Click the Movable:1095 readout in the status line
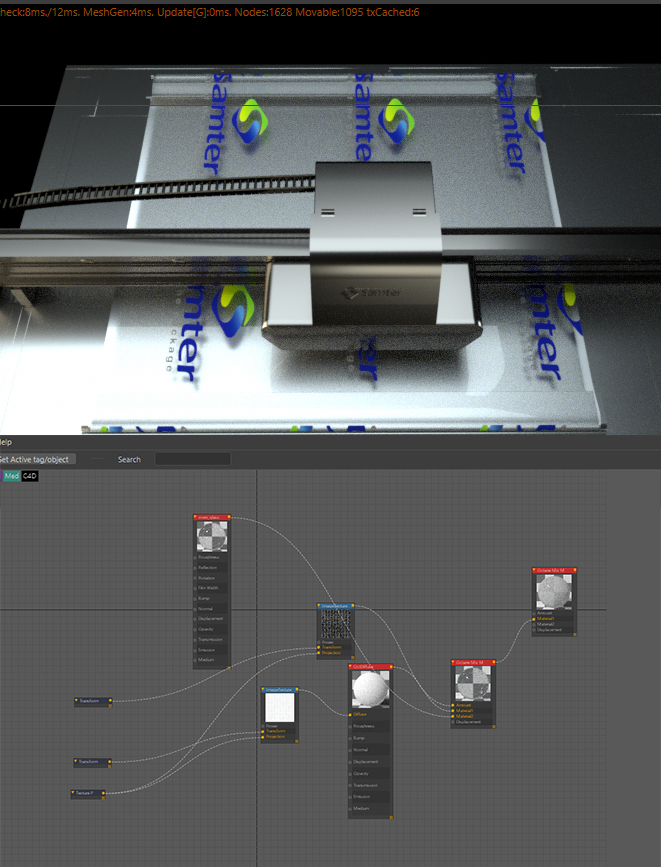661x867 pixels. (329, 12)
